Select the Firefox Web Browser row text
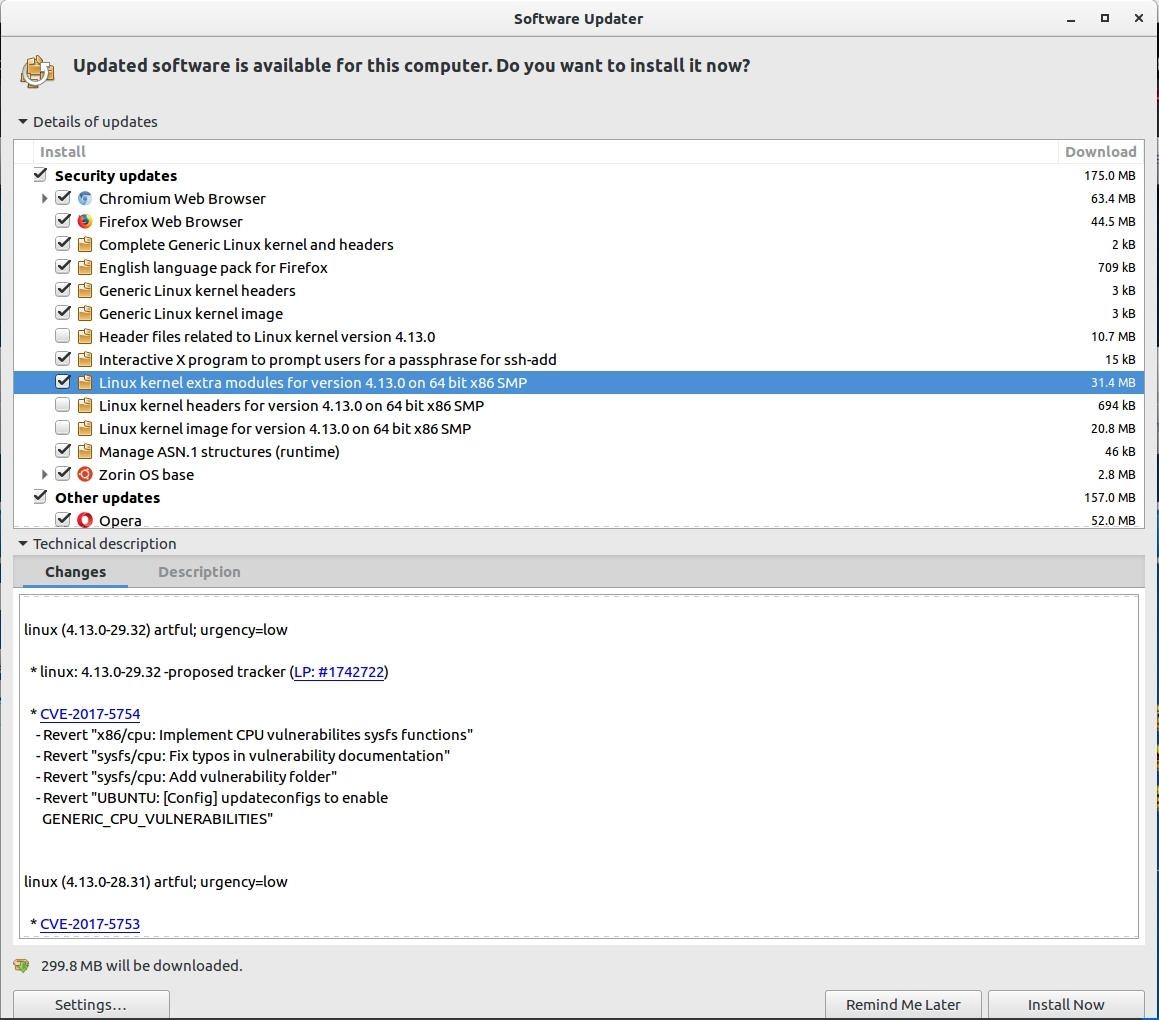 171,222
